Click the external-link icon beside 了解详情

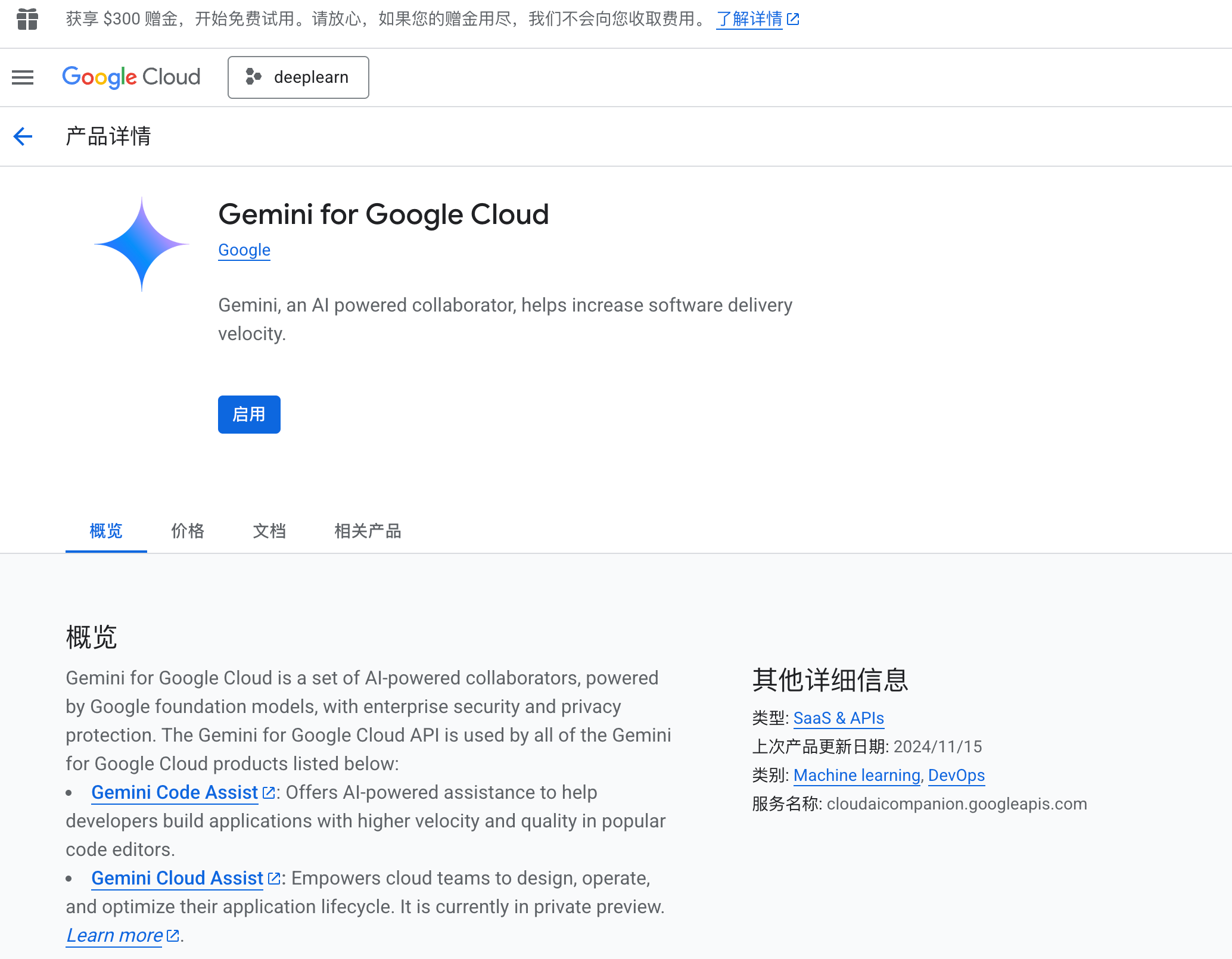(793, 19)
